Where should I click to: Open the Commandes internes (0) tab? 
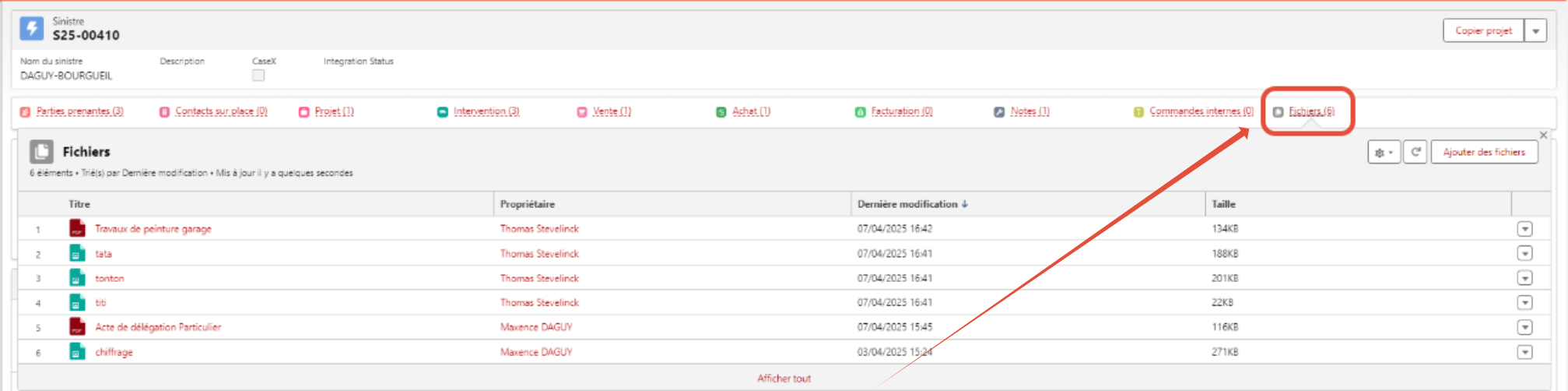point(1201,111)
